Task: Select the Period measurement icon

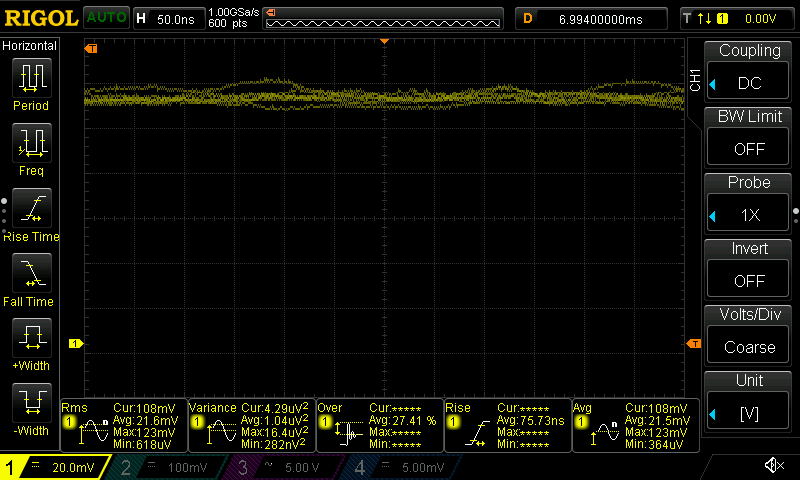Action: click(32, 78)
